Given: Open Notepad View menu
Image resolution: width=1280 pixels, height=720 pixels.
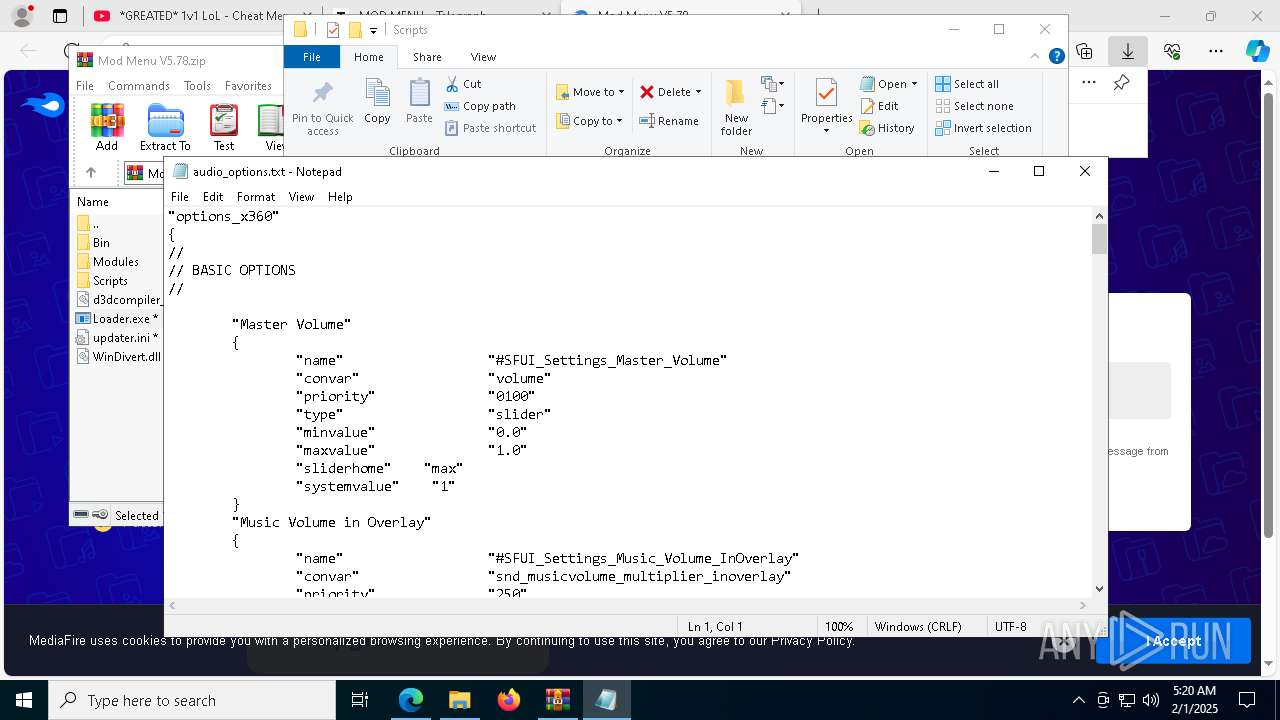Looking at the screenshot, I should pyautogui.click(x=301, y=197).
